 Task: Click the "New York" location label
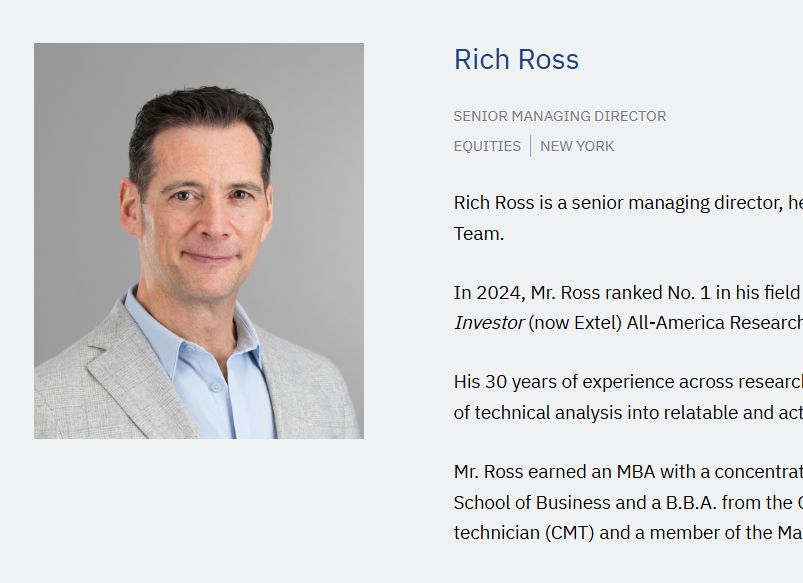tap(577, 146)
